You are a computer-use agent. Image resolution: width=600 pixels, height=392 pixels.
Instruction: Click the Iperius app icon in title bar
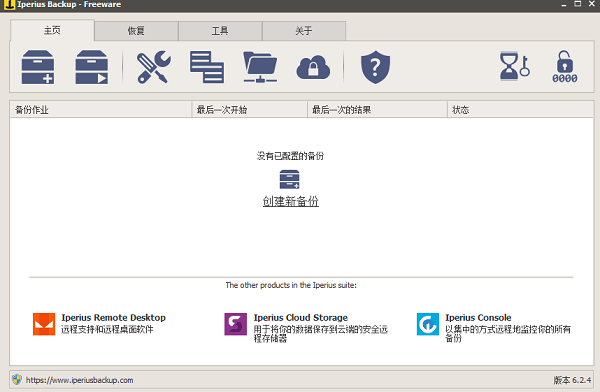(9, 5)
